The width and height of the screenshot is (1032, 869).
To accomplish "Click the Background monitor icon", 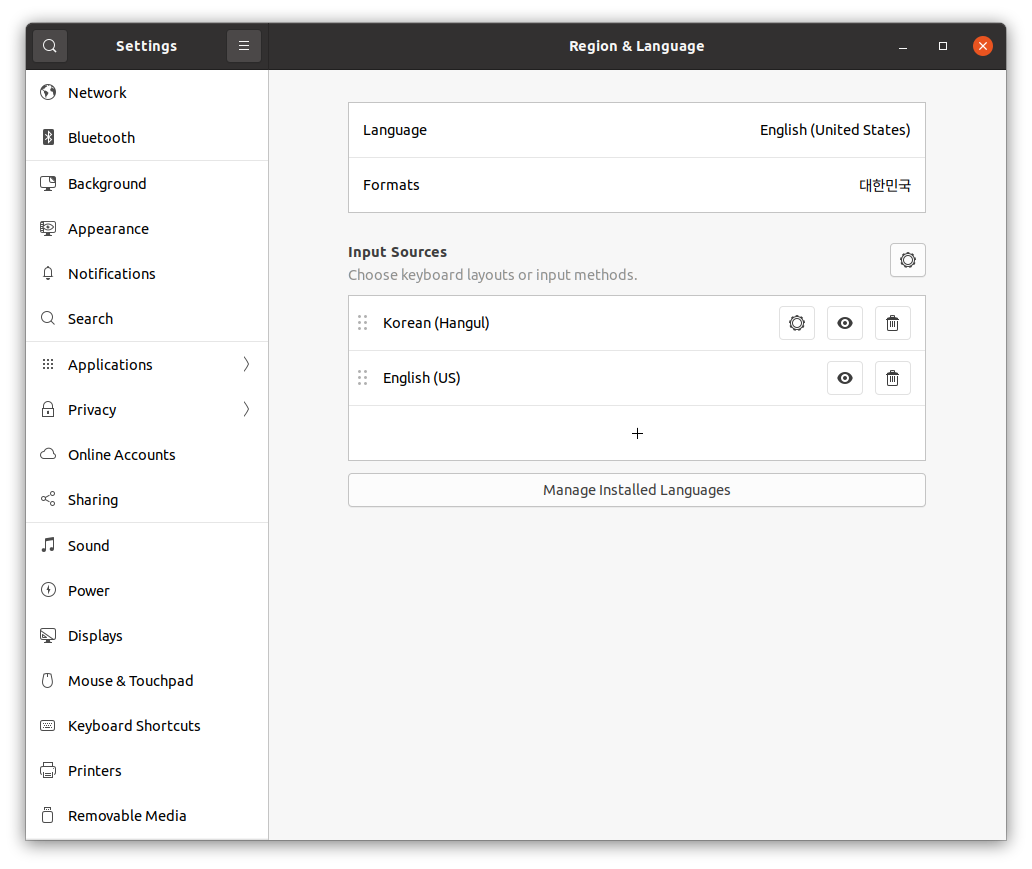I will (48, 183).
